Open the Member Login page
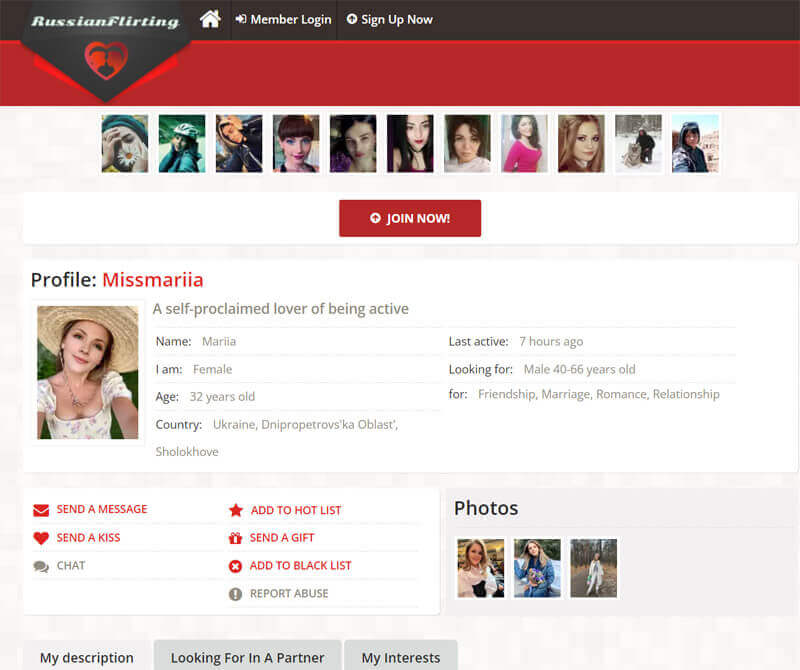This screenshot has height=670, width=800. (x=283, y=19)
